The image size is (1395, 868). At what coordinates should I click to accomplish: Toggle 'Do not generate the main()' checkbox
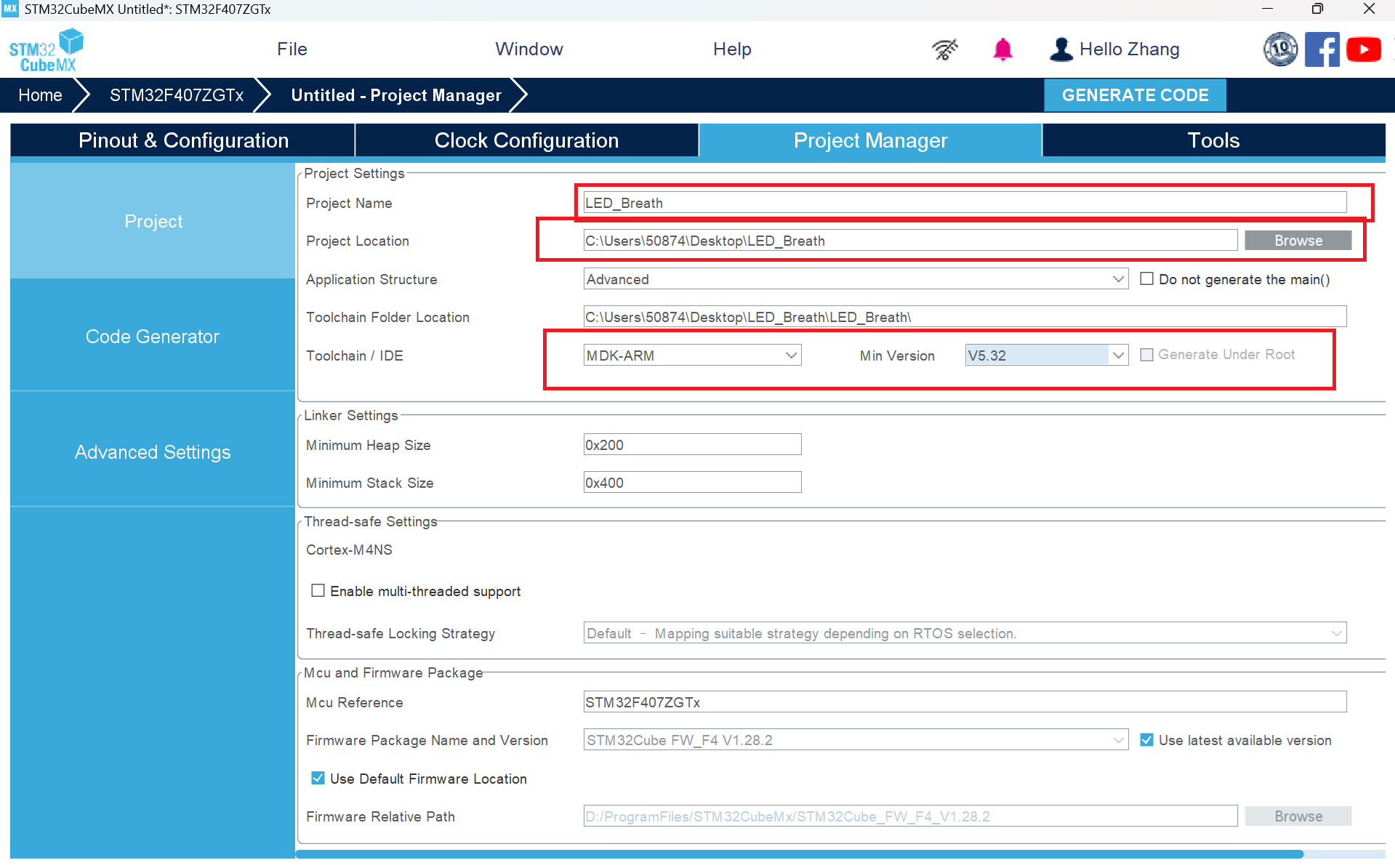(x=1146, y=279)
